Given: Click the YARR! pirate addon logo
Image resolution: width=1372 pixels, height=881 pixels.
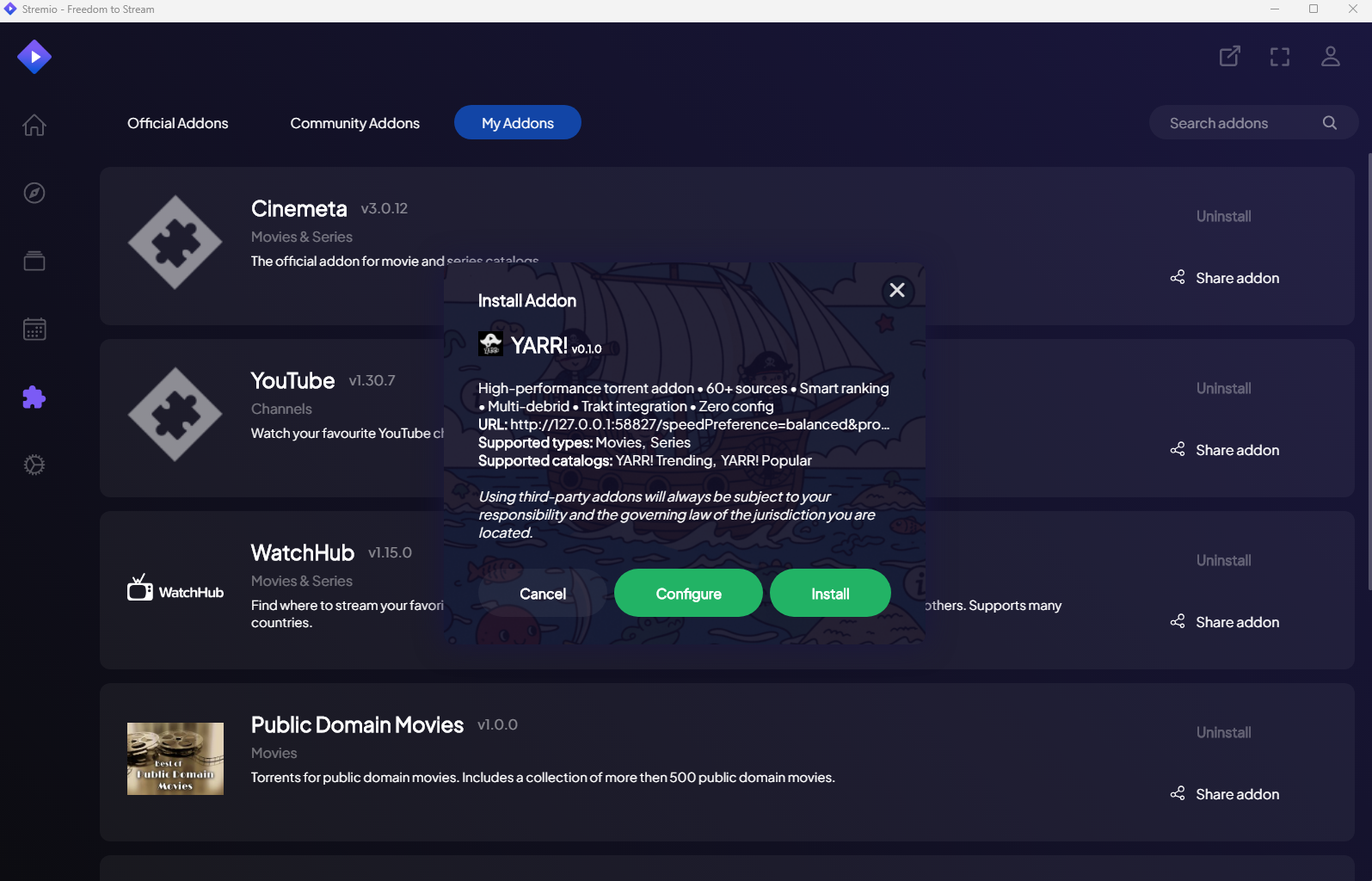Looking at the screenshot, I should 490,344.
